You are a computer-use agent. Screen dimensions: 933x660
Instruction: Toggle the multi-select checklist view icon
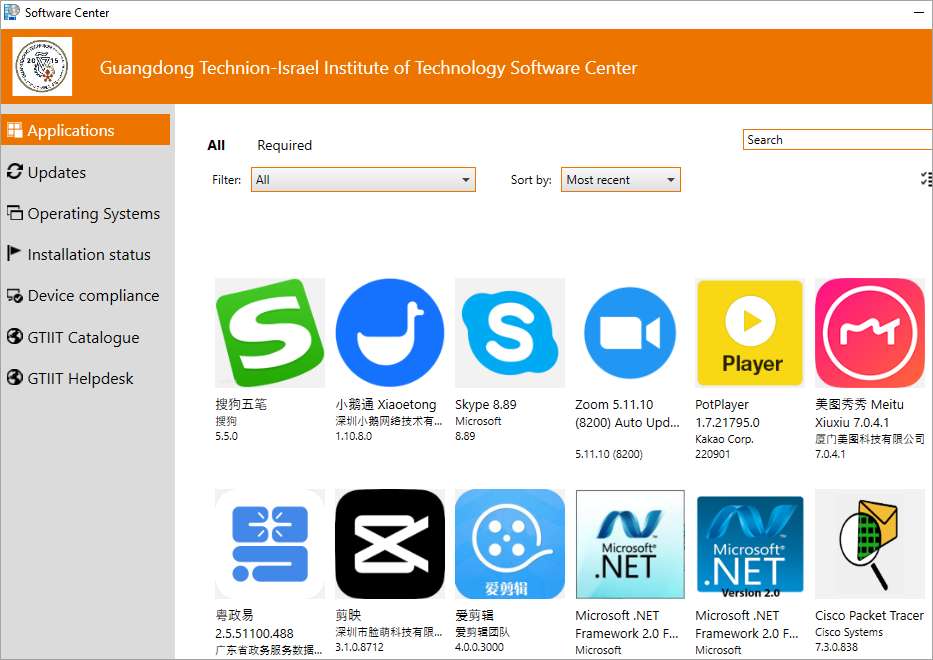click(926, 179)
